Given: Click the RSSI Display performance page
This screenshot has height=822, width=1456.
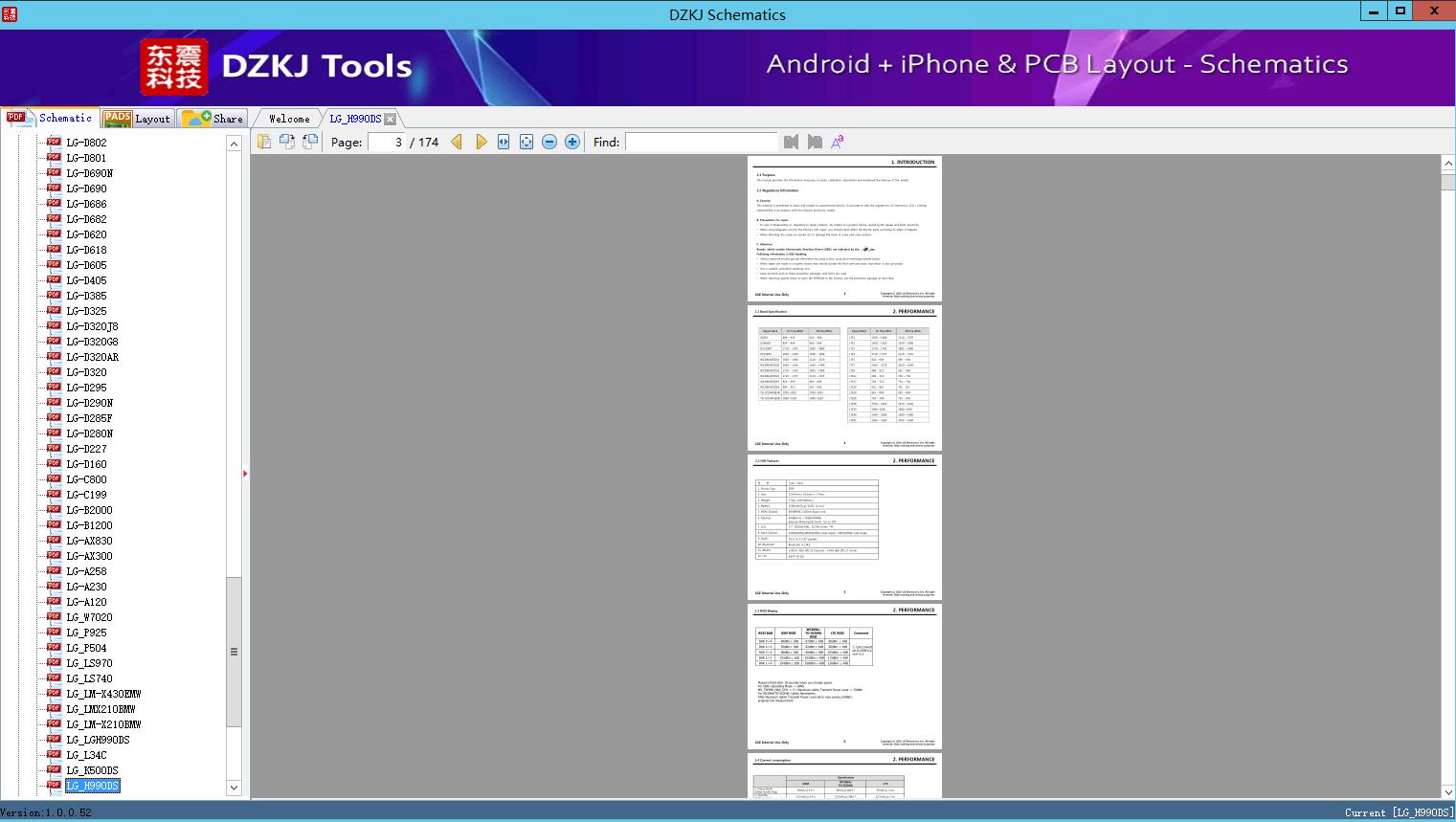Looking at the screenshot, I should (x=844, y=677).
